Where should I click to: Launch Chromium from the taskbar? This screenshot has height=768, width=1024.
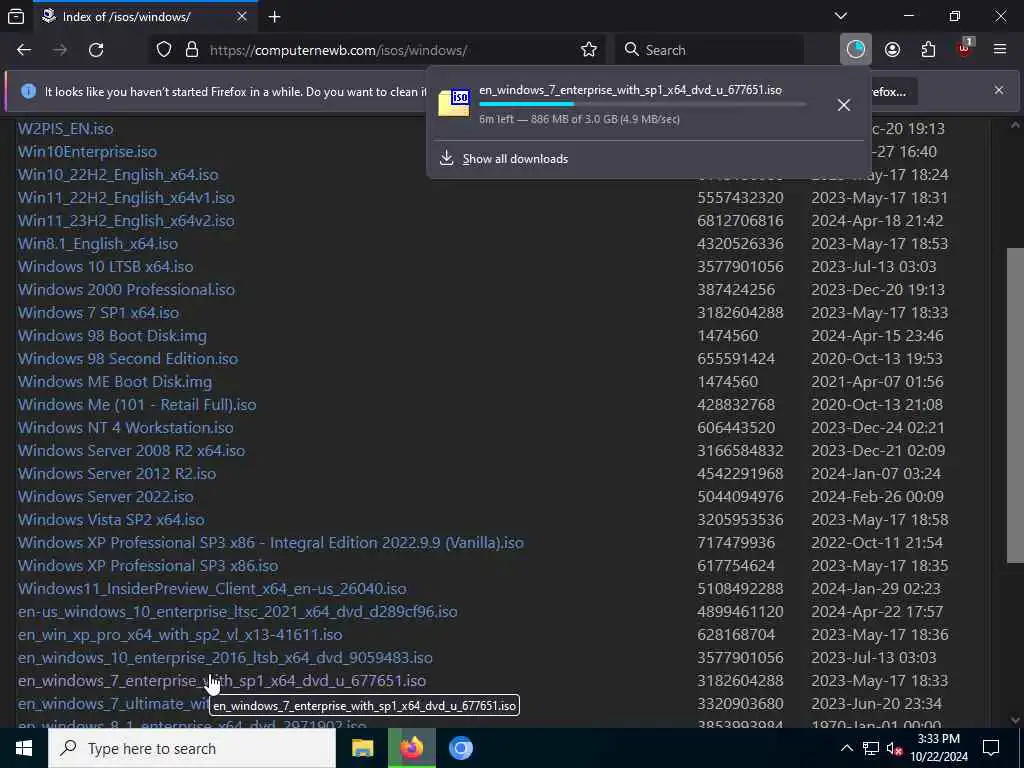pyautogui.click(x=461, y=748)
